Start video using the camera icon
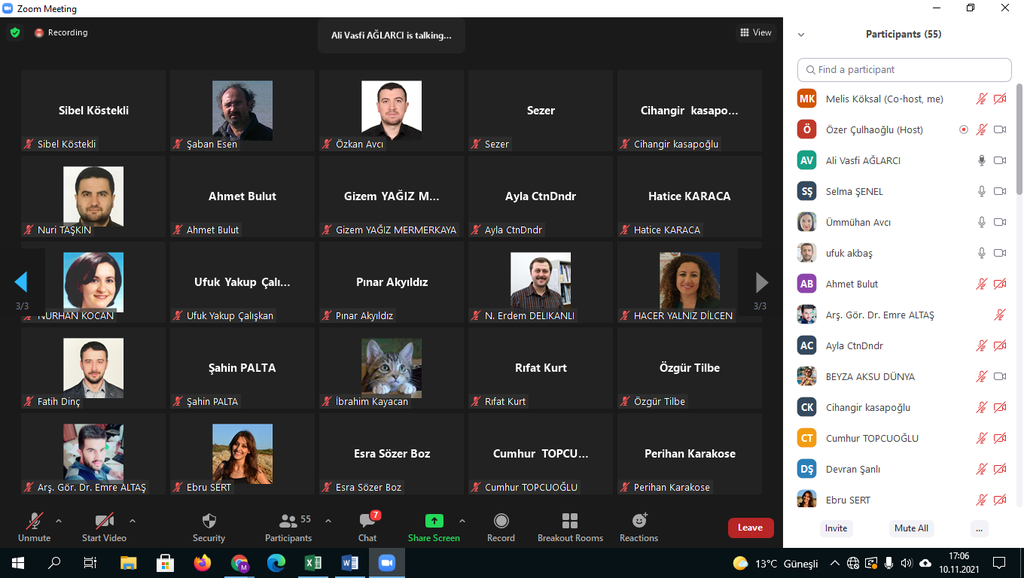1024x578 pixels. pyautogui.click(x=104, y=521)
